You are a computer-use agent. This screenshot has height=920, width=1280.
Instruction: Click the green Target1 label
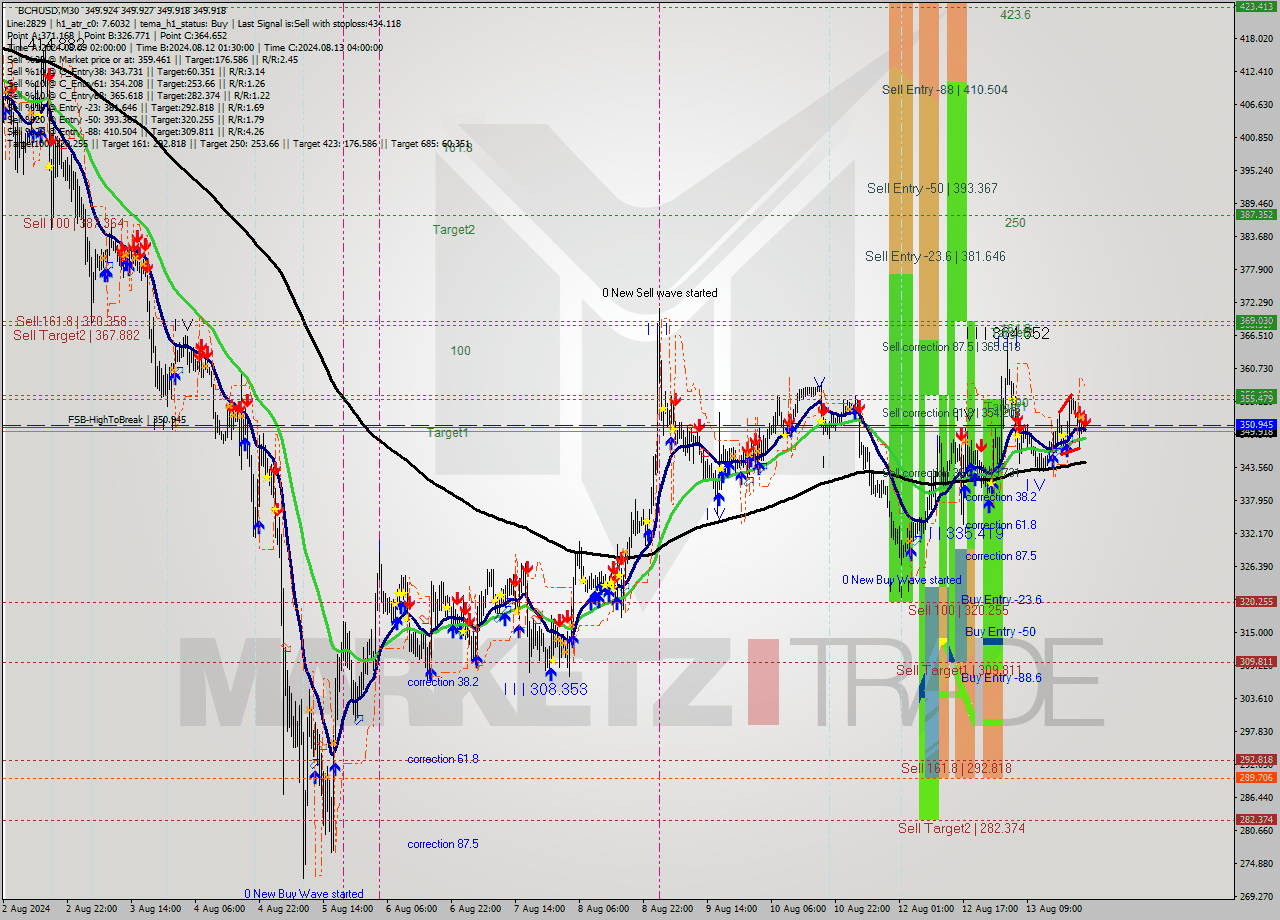pos(448,433)
